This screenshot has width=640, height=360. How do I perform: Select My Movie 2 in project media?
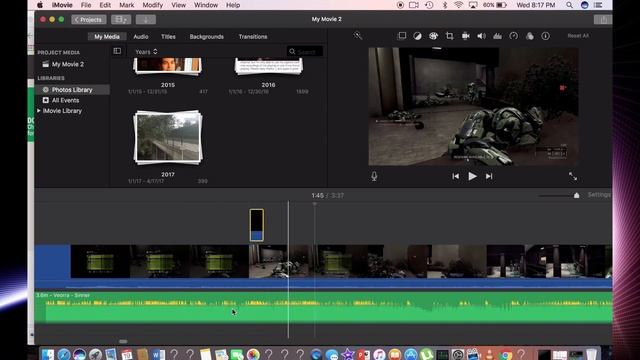click(68, 64)
